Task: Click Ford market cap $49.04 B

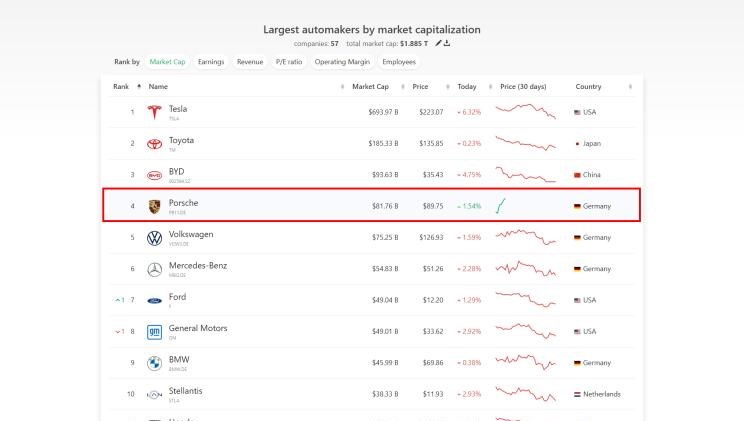Action: point(385,300)
